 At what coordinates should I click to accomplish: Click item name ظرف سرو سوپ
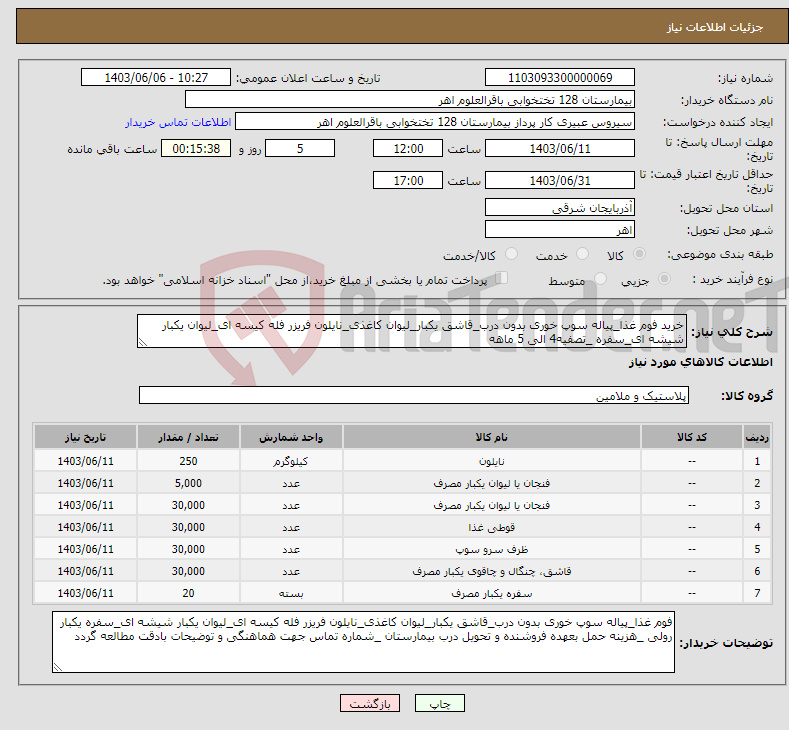click(x=492, y=549)
